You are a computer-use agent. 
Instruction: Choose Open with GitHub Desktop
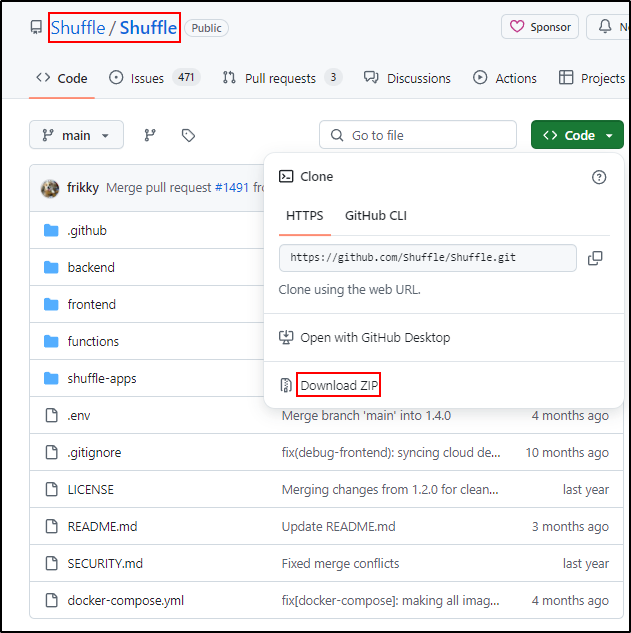375,337
